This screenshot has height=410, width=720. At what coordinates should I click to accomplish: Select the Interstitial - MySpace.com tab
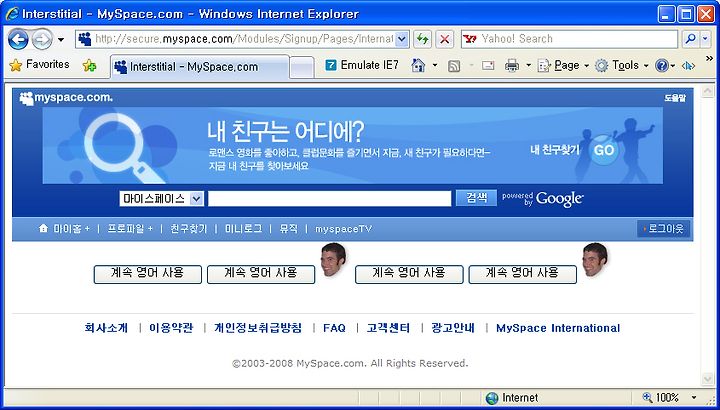(200, 67)
